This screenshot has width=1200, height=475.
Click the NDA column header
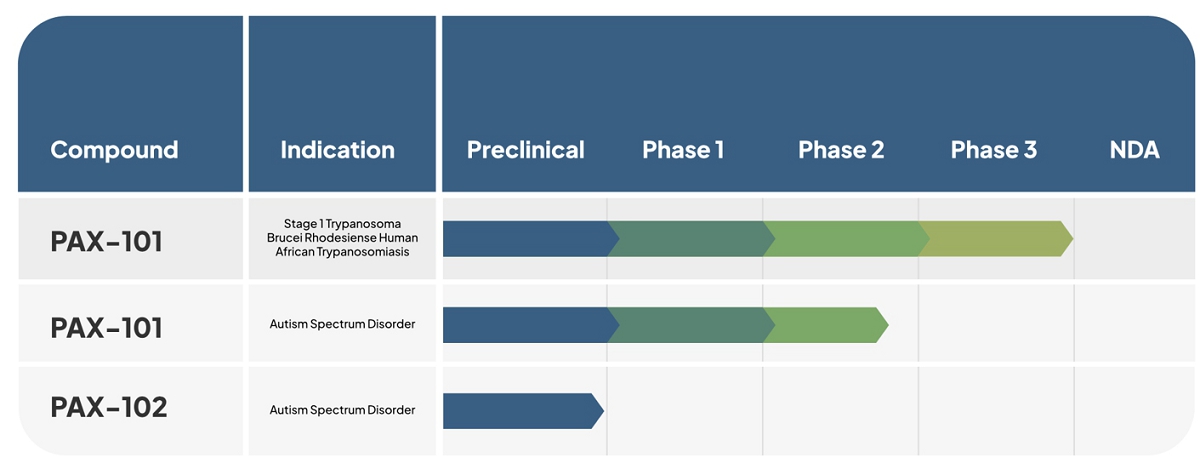pos(1134,150)
